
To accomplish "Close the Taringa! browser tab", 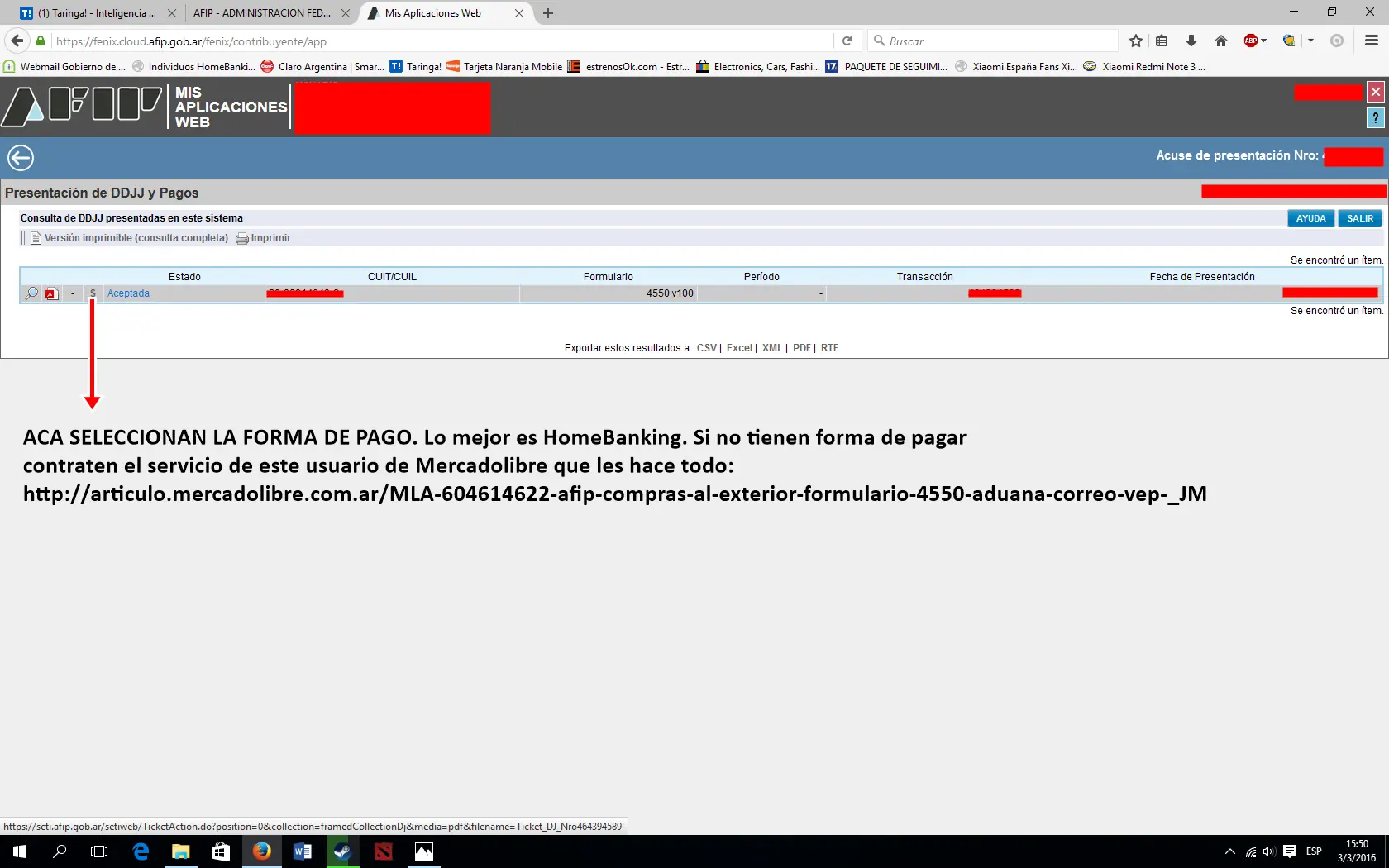I will (x=172, y=13).
